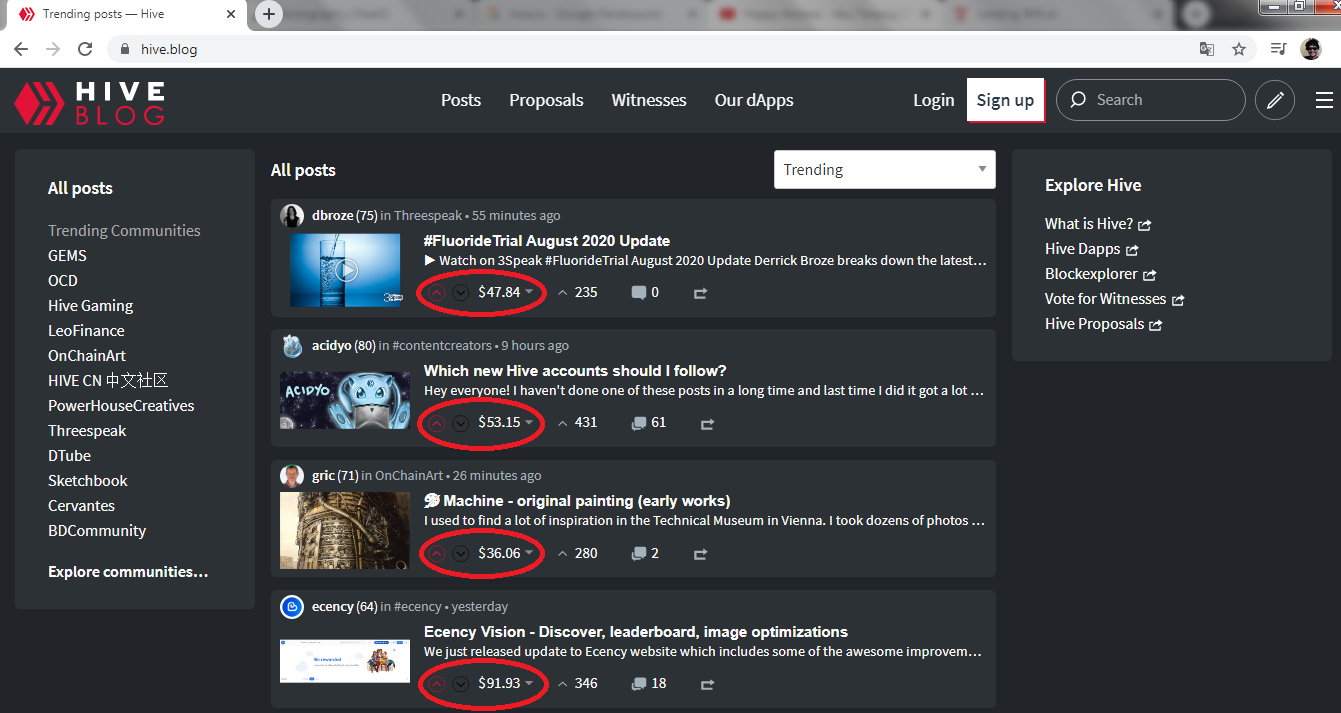Bookmark this page with the star icon

click(x=1239, y=49)
